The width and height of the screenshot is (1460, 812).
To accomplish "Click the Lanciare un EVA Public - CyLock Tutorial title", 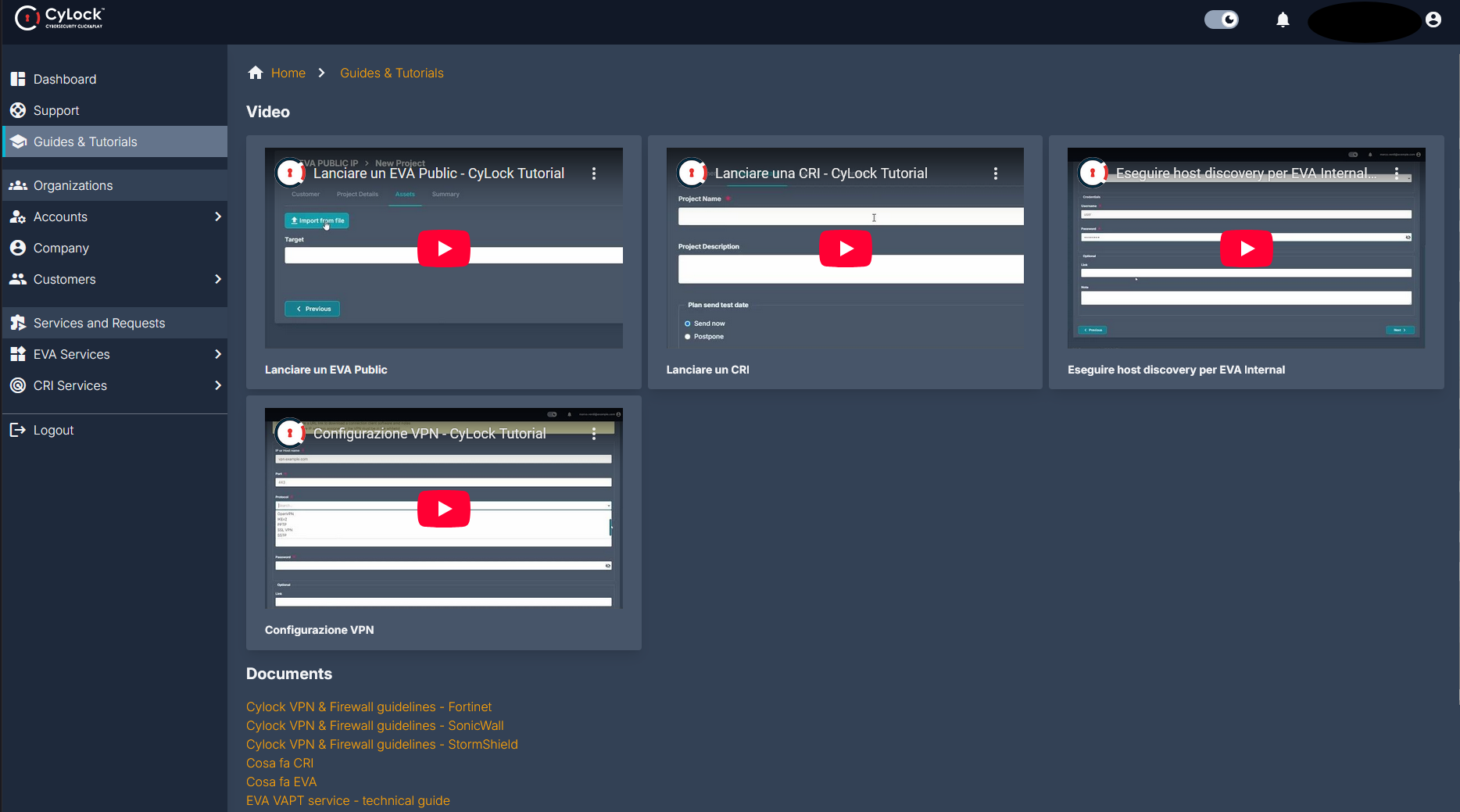I will click(438, 173).
